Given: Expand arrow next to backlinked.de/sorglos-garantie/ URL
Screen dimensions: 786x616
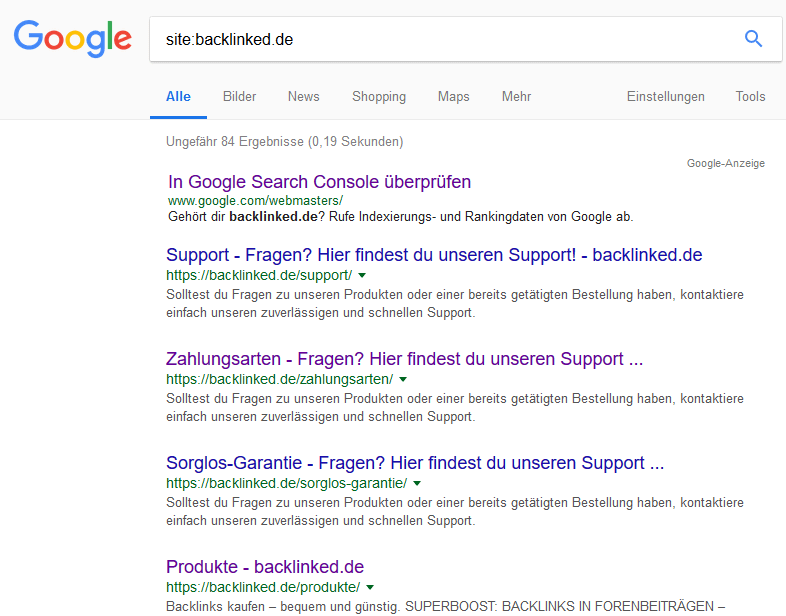Looking at the screenshot, I should pos(417,483).
